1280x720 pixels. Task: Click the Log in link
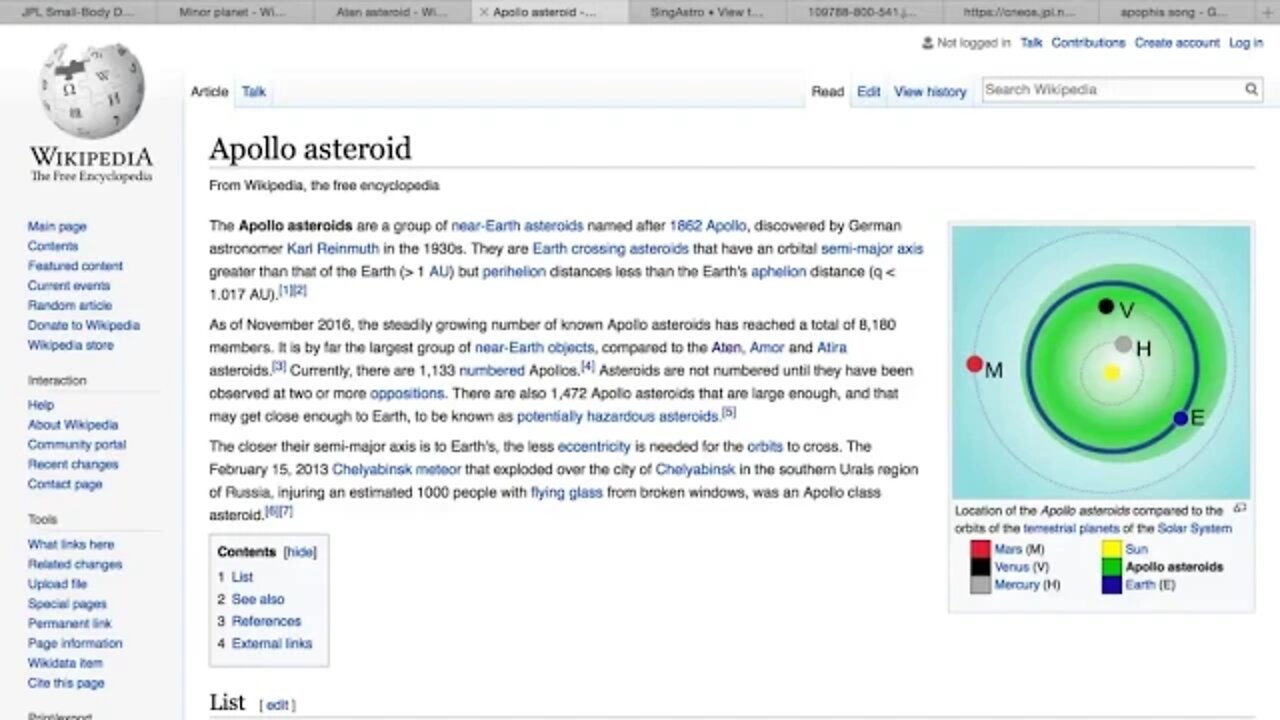pos(1246,43)
